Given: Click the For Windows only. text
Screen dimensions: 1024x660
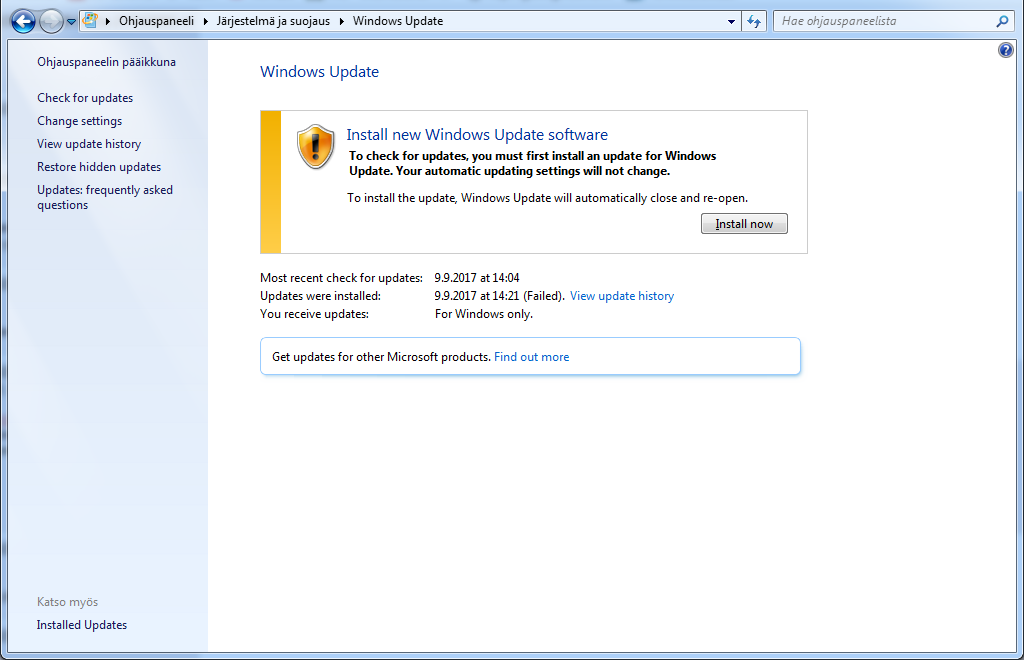Looking at the screenshot, I should 483,314.
